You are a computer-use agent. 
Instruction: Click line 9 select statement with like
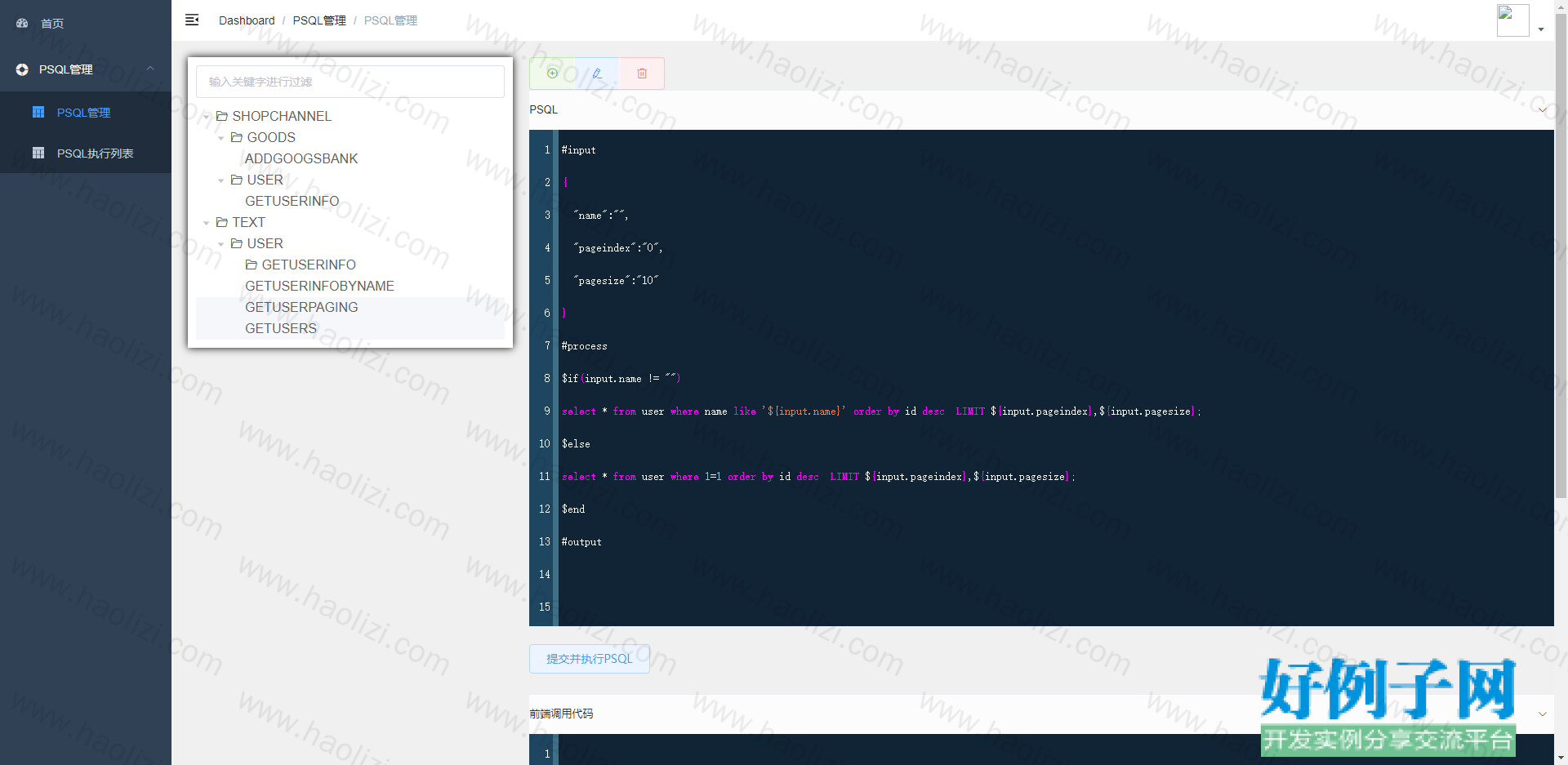point(881,411)
